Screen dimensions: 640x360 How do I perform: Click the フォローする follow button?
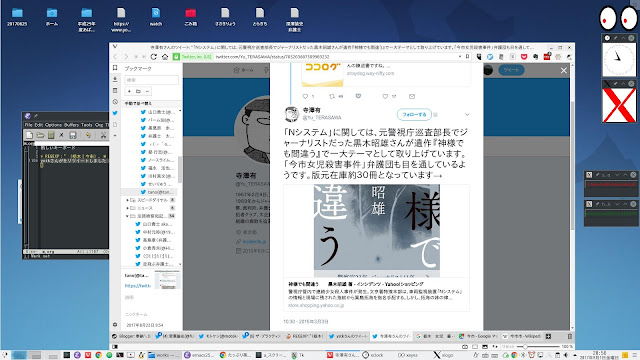414,115
